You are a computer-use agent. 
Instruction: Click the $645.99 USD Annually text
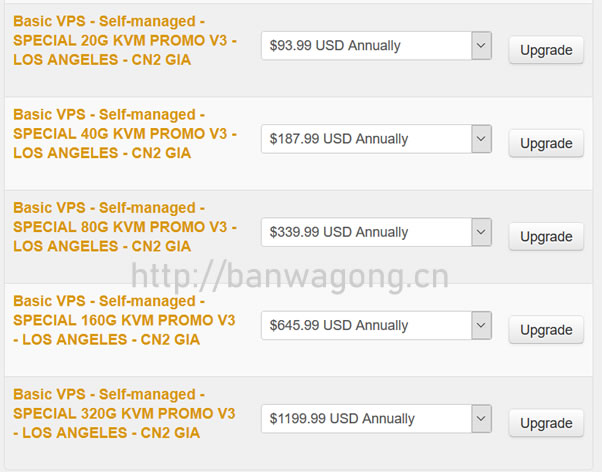pyautogui.click(x=339, y=325)
